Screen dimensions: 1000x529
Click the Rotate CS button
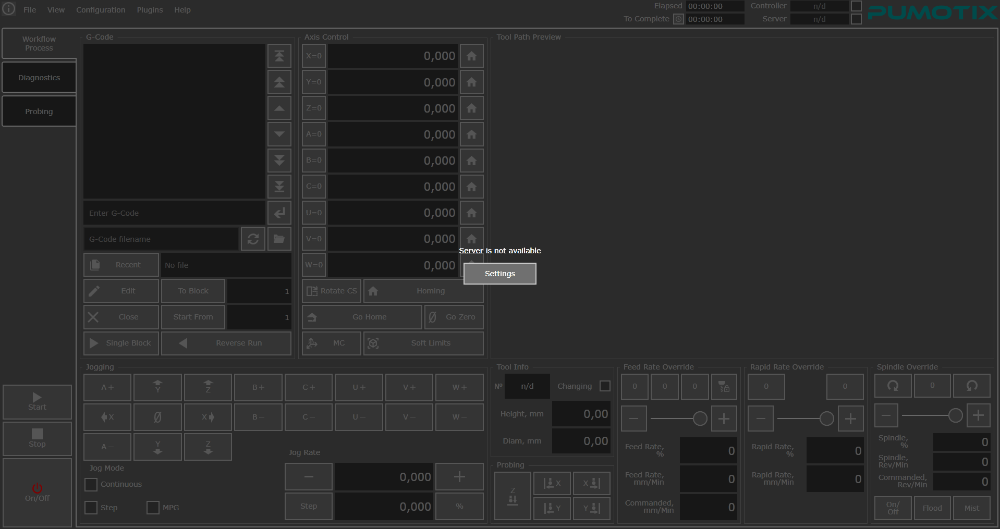click(332, 291)
